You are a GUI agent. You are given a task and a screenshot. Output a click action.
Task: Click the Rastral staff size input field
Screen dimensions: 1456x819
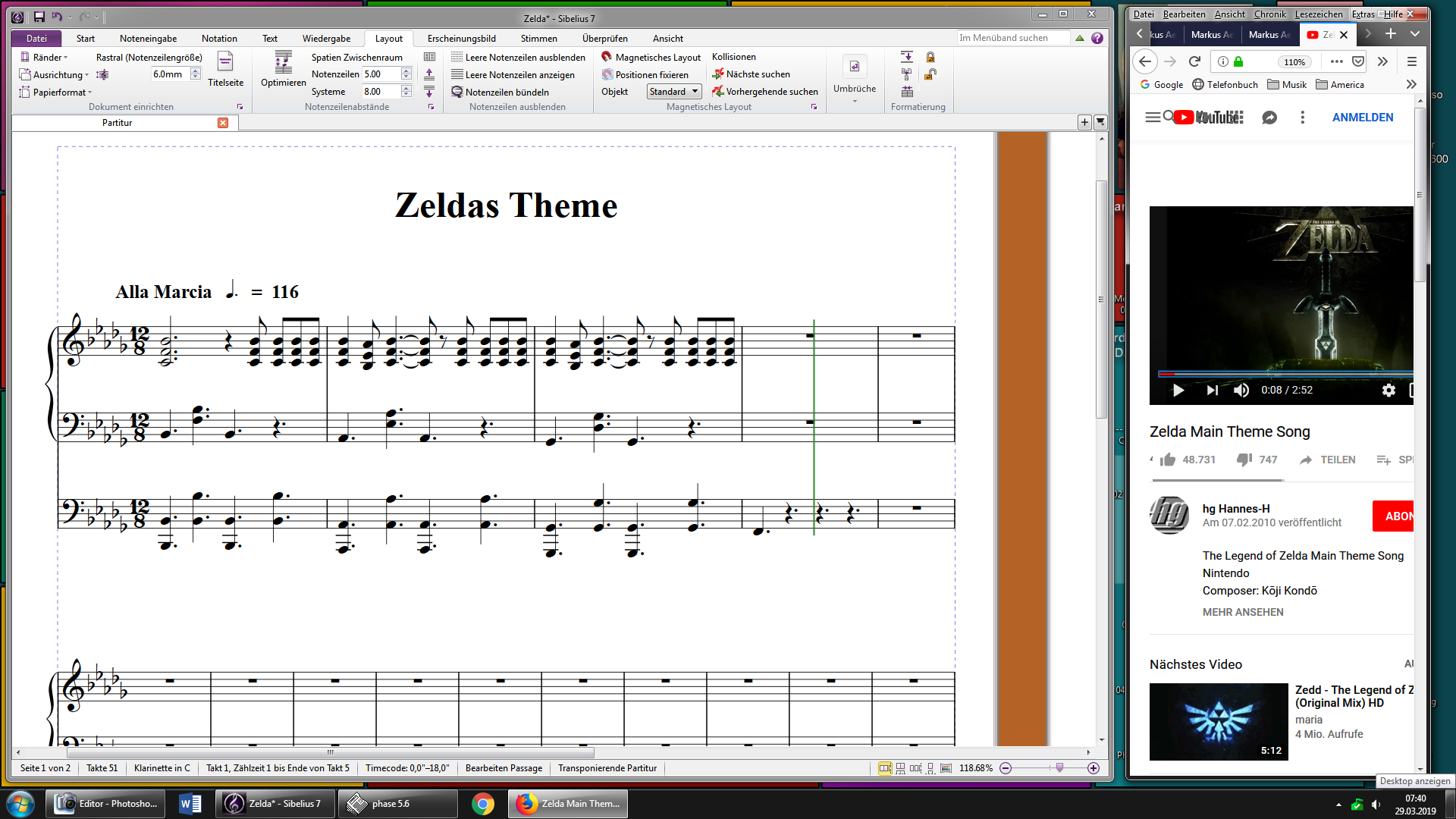coord(170,74)
